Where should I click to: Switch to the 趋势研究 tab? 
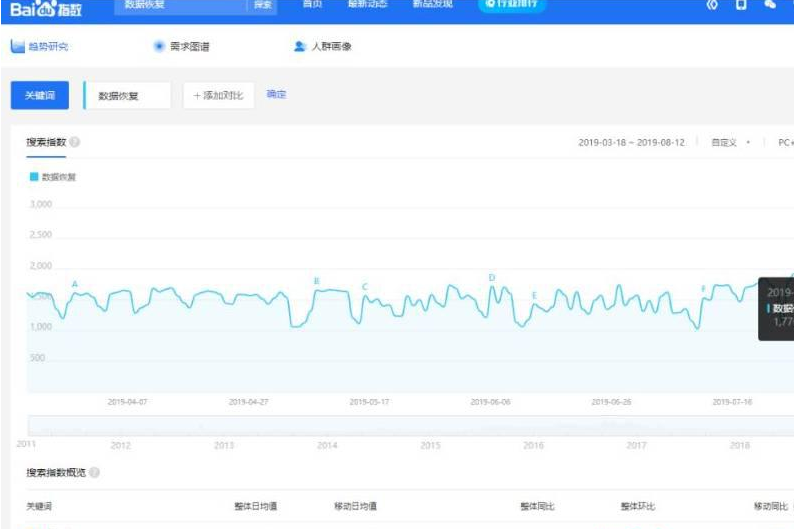coord(39,47)
